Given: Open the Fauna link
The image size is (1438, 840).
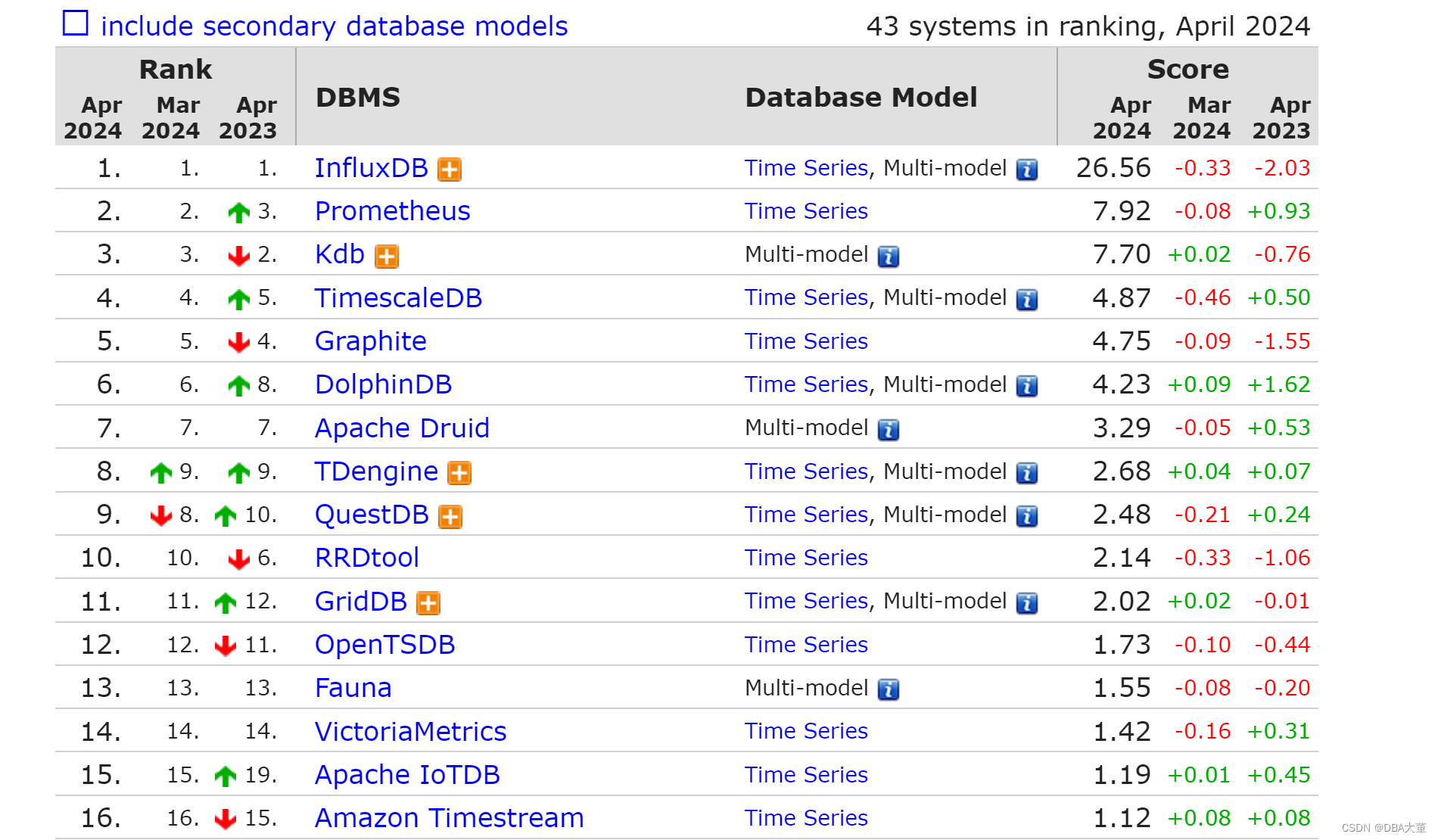Looking at the screenshot, I should [x=353, y=688].
